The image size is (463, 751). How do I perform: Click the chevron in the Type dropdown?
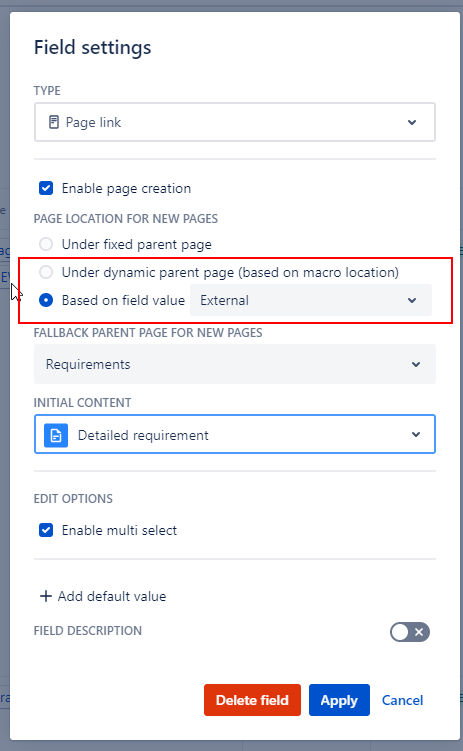(412, 122)
